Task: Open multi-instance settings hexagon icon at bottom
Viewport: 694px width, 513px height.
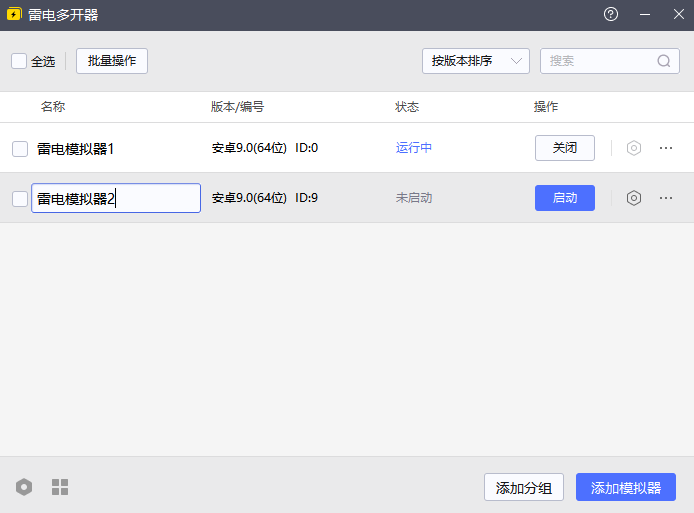Action: coord(24,487)
